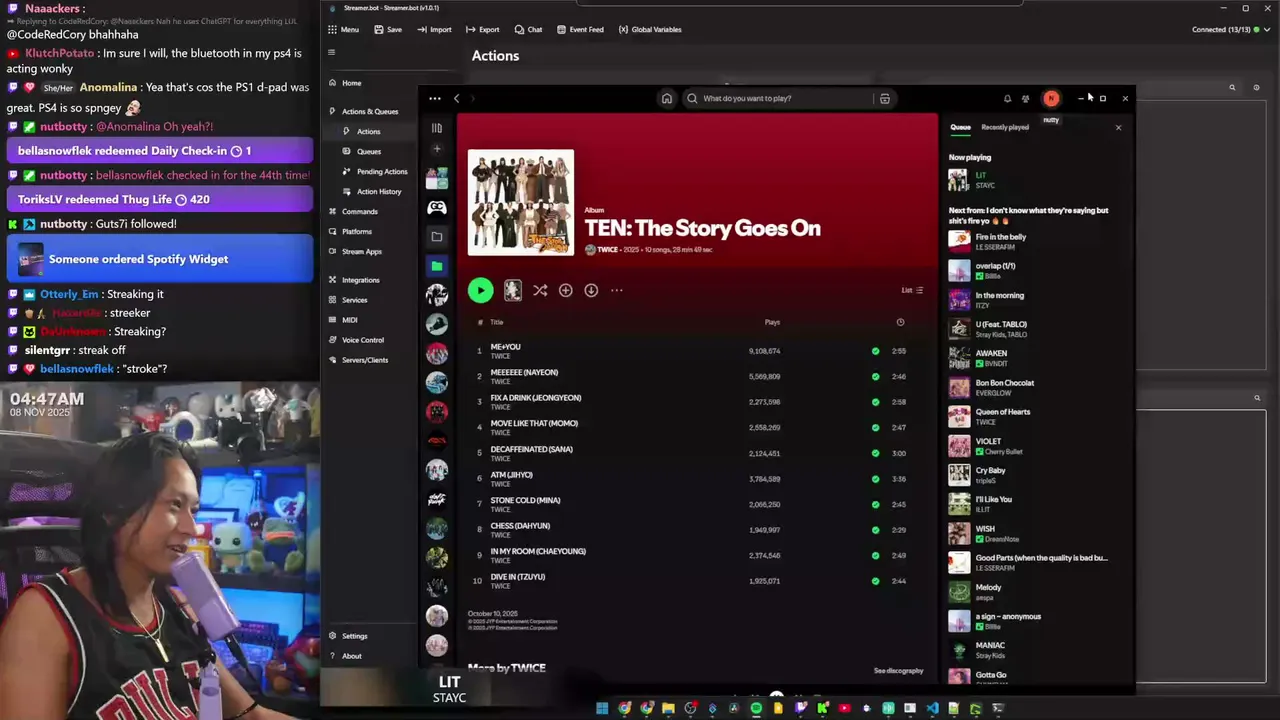Viewport: 1280px width, 720px height.
Task: Click Import in Streamer.bot toolbar
Action: pos(434,30)
